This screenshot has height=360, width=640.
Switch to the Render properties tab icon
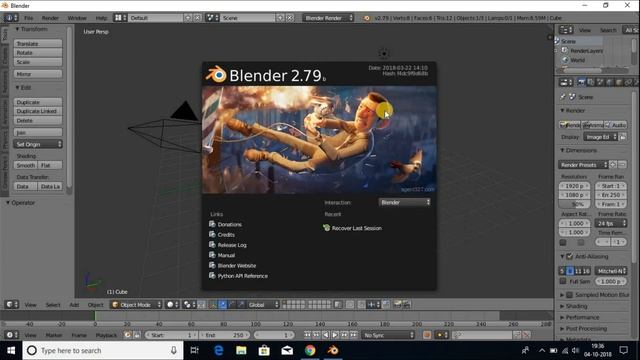(581, 82)
